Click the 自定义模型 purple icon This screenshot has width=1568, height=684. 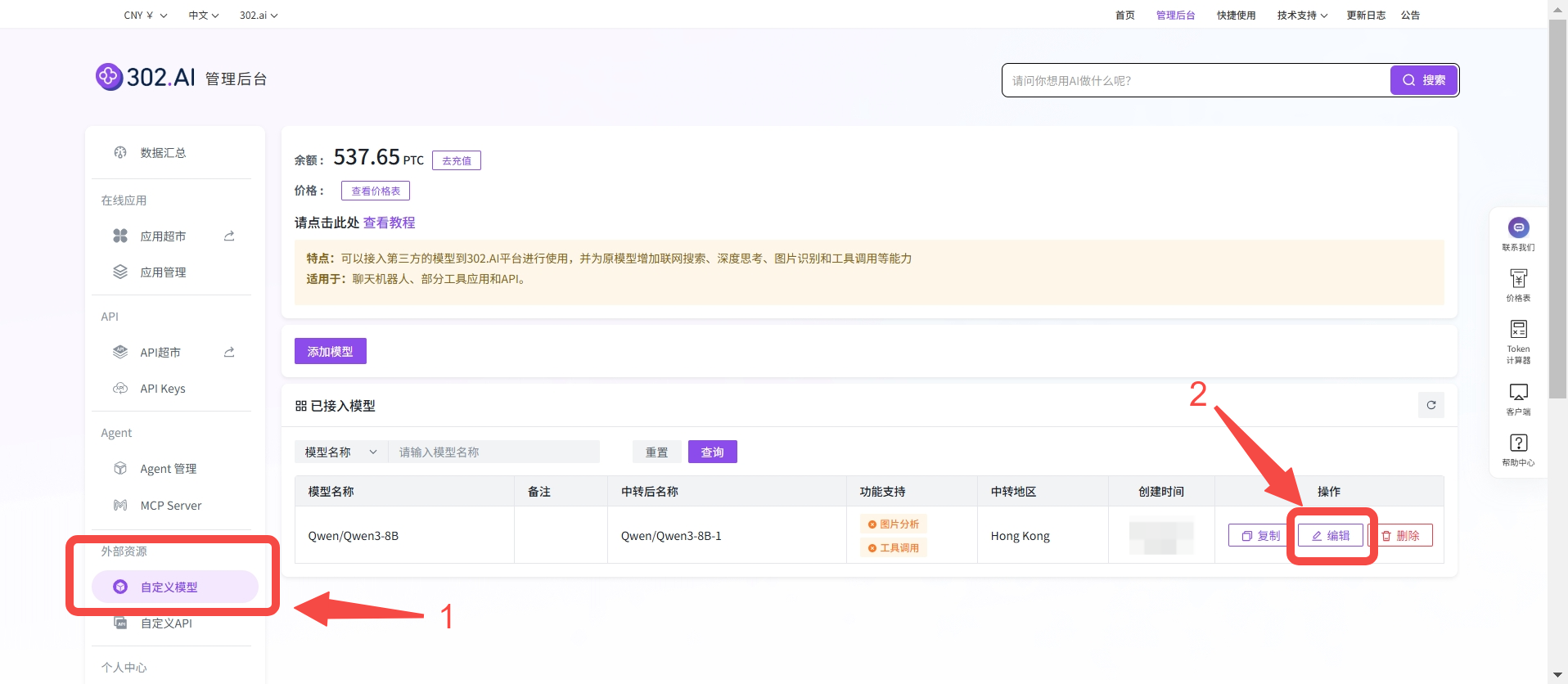(120, 587)
